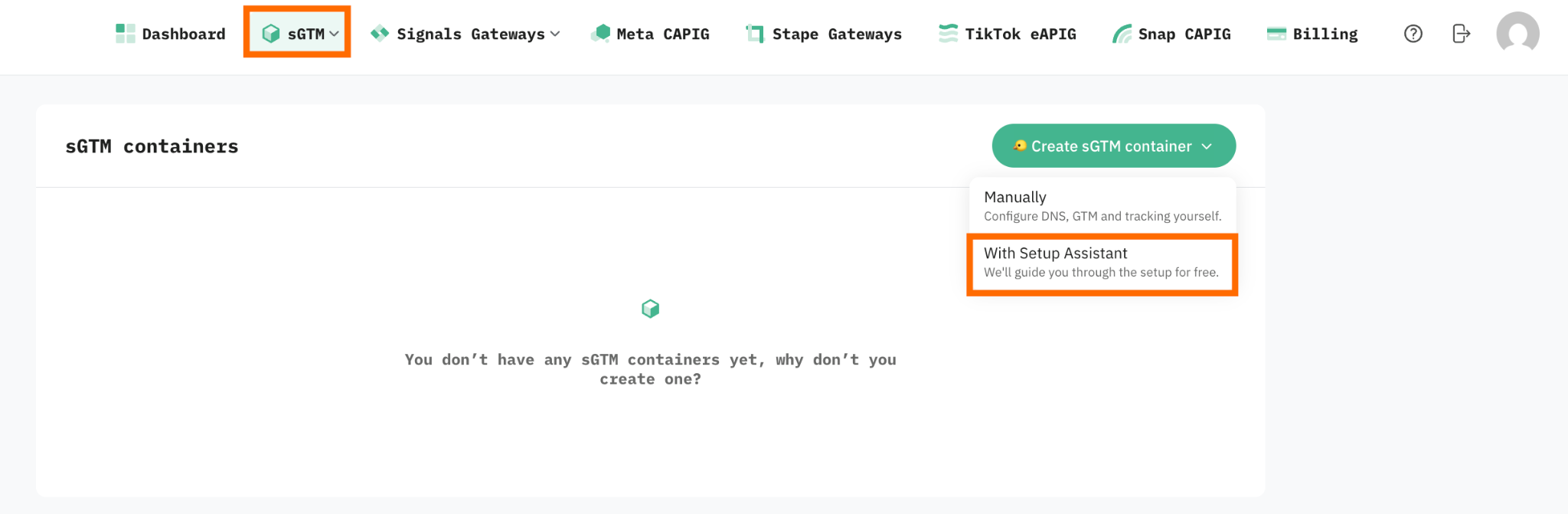Image resolution: width=1568 pixels, height=514 pixels.
Task: Collapse the Create sGTM container chevron
Action: point(1207,146)
